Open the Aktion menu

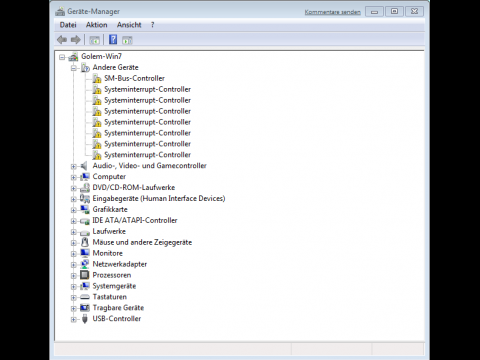coord(97,25)
